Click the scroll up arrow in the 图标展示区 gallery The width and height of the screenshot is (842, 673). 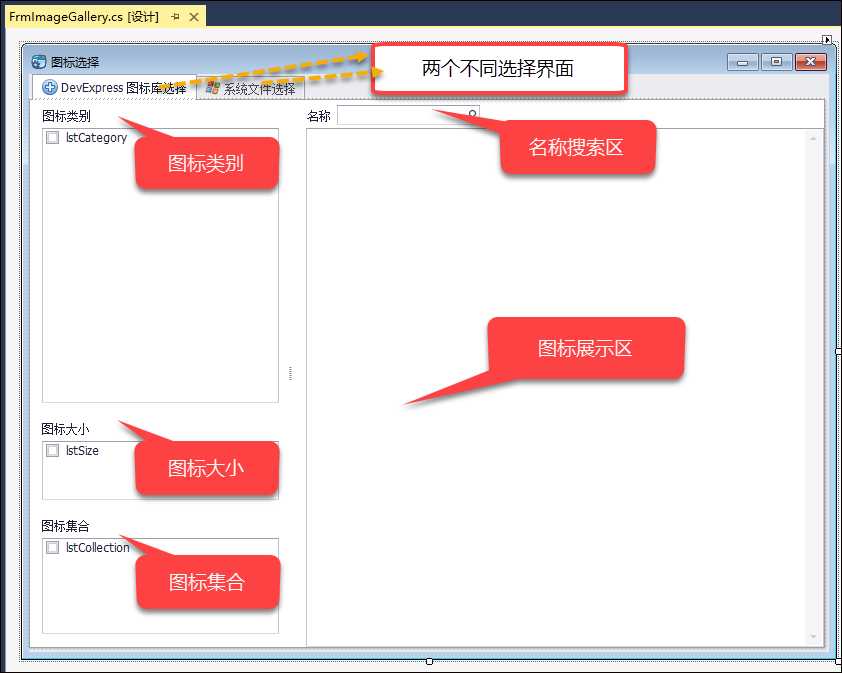point(813,139)
